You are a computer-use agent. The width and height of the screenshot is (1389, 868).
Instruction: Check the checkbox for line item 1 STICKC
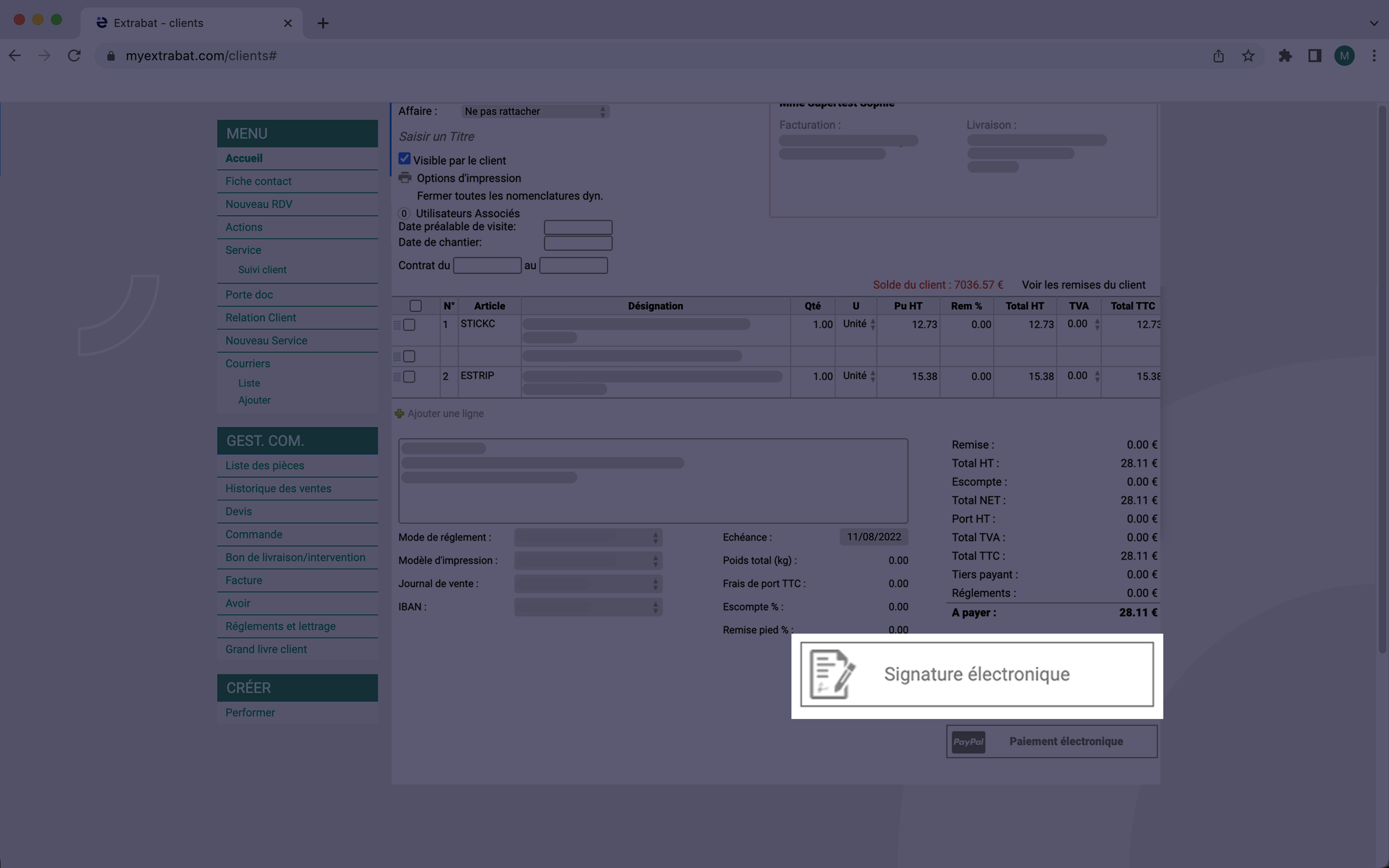click(410, 325)
